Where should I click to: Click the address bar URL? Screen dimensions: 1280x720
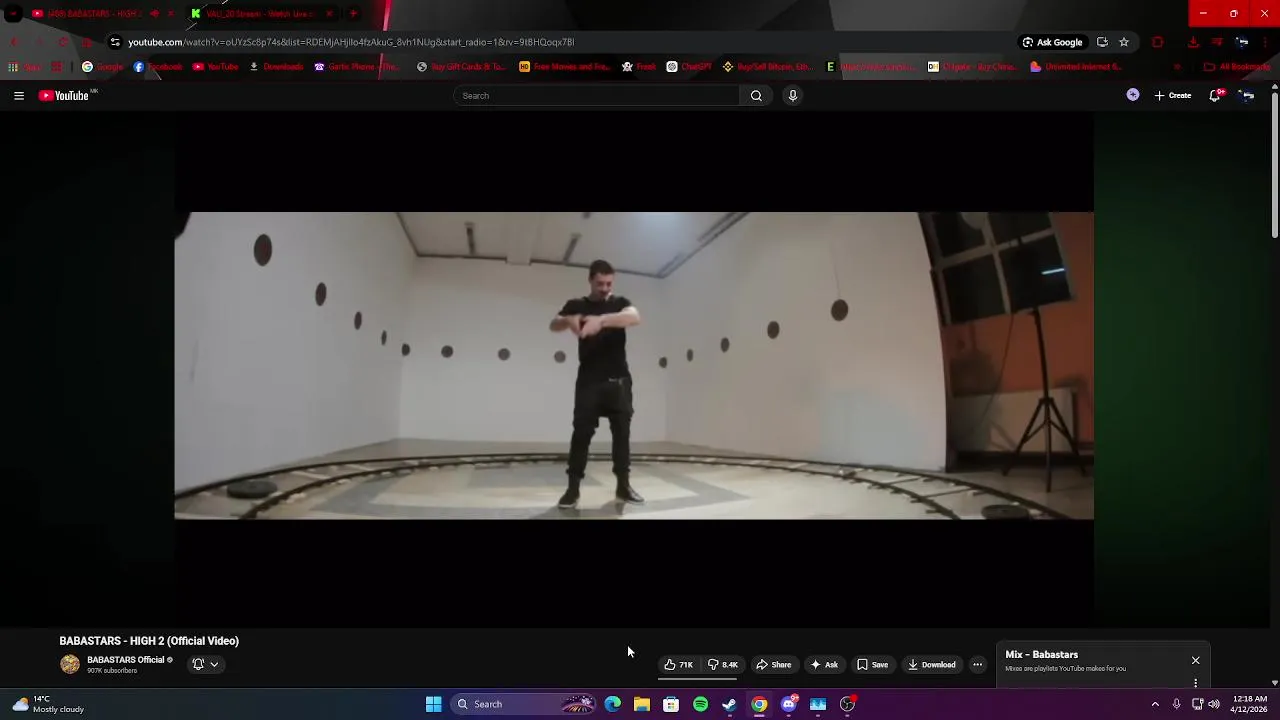tap(351, 42)
